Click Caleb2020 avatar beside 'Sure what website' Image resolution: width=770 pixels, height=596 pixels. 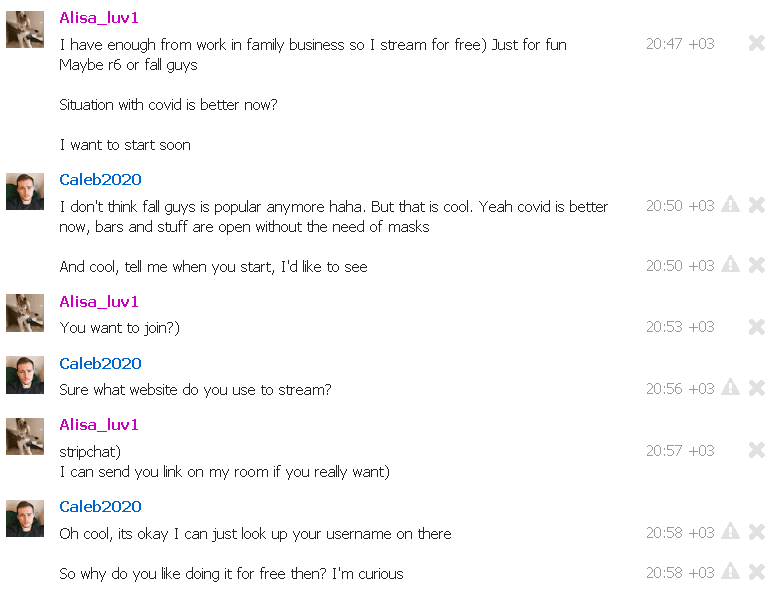click(25, 375)
